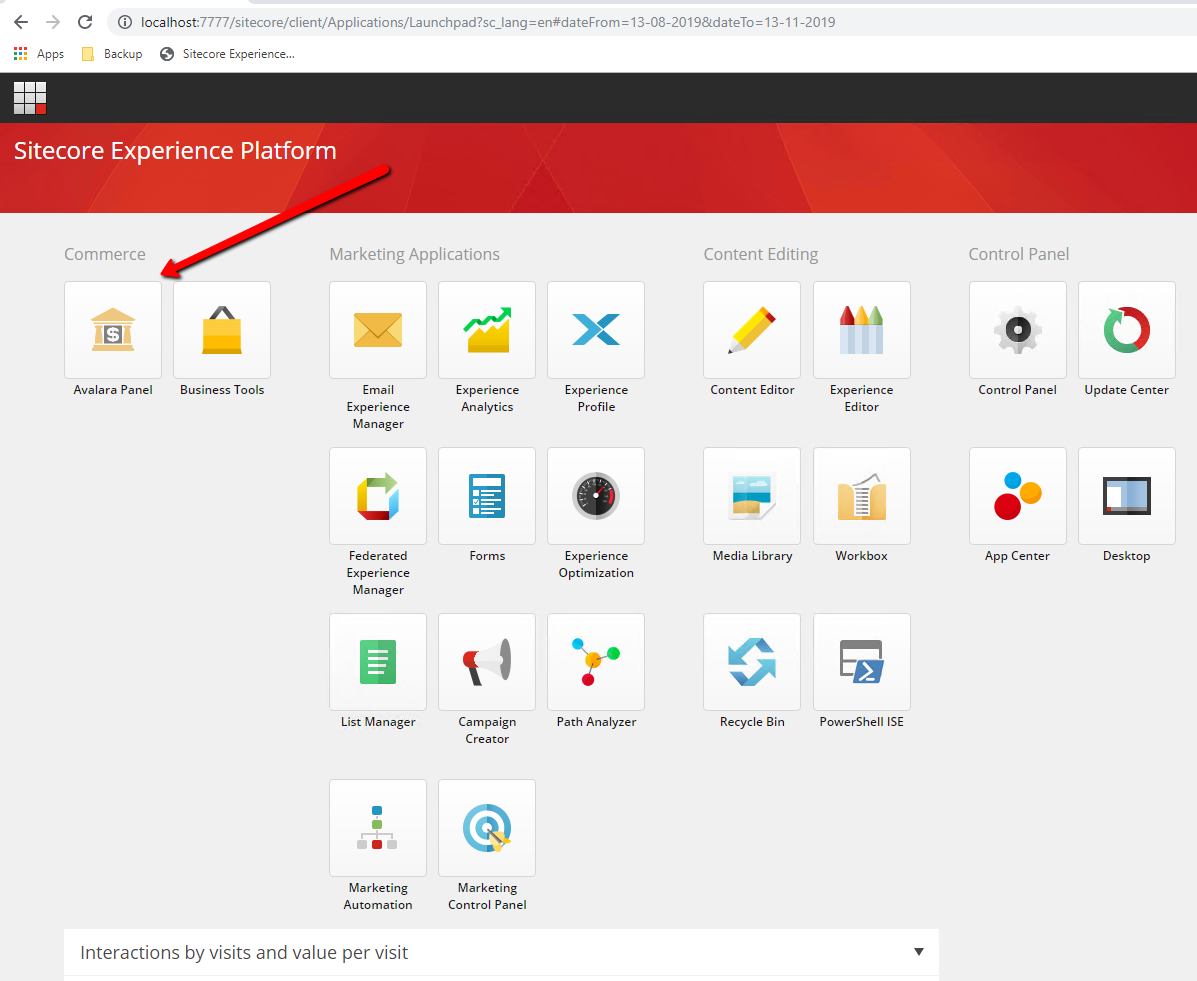Open Email Experience Manager envelope icon
Screen dimensions: 1197x981
pyautogui.click(x=378, y=330)
